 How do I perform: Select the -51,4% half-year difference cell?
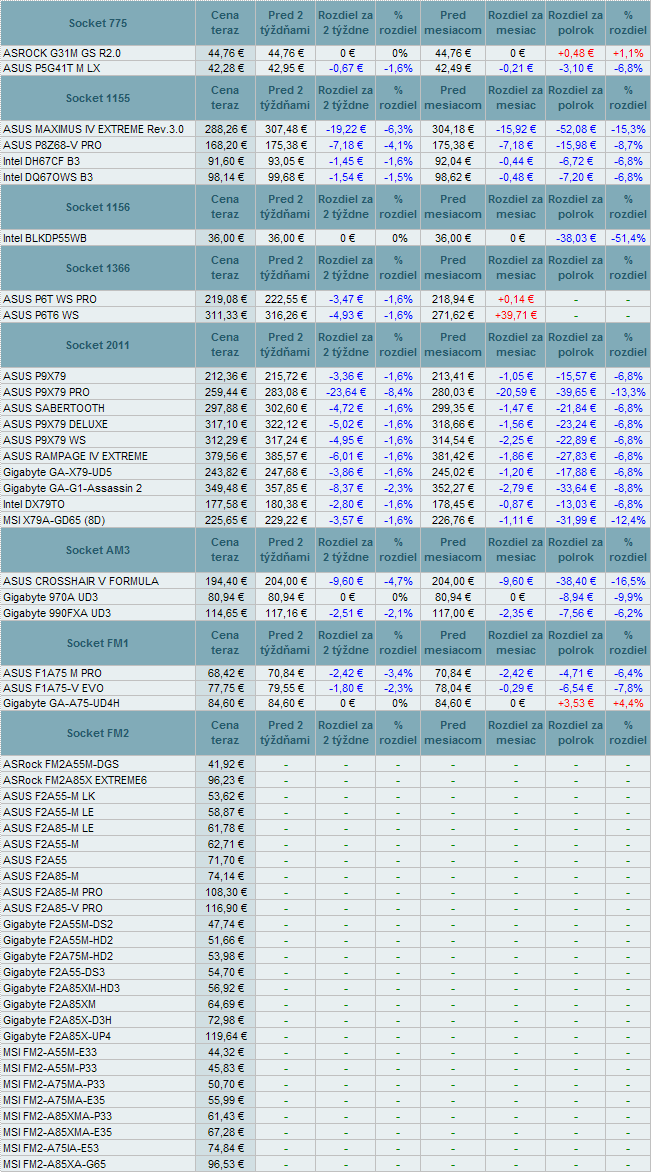tap(627, 238)
